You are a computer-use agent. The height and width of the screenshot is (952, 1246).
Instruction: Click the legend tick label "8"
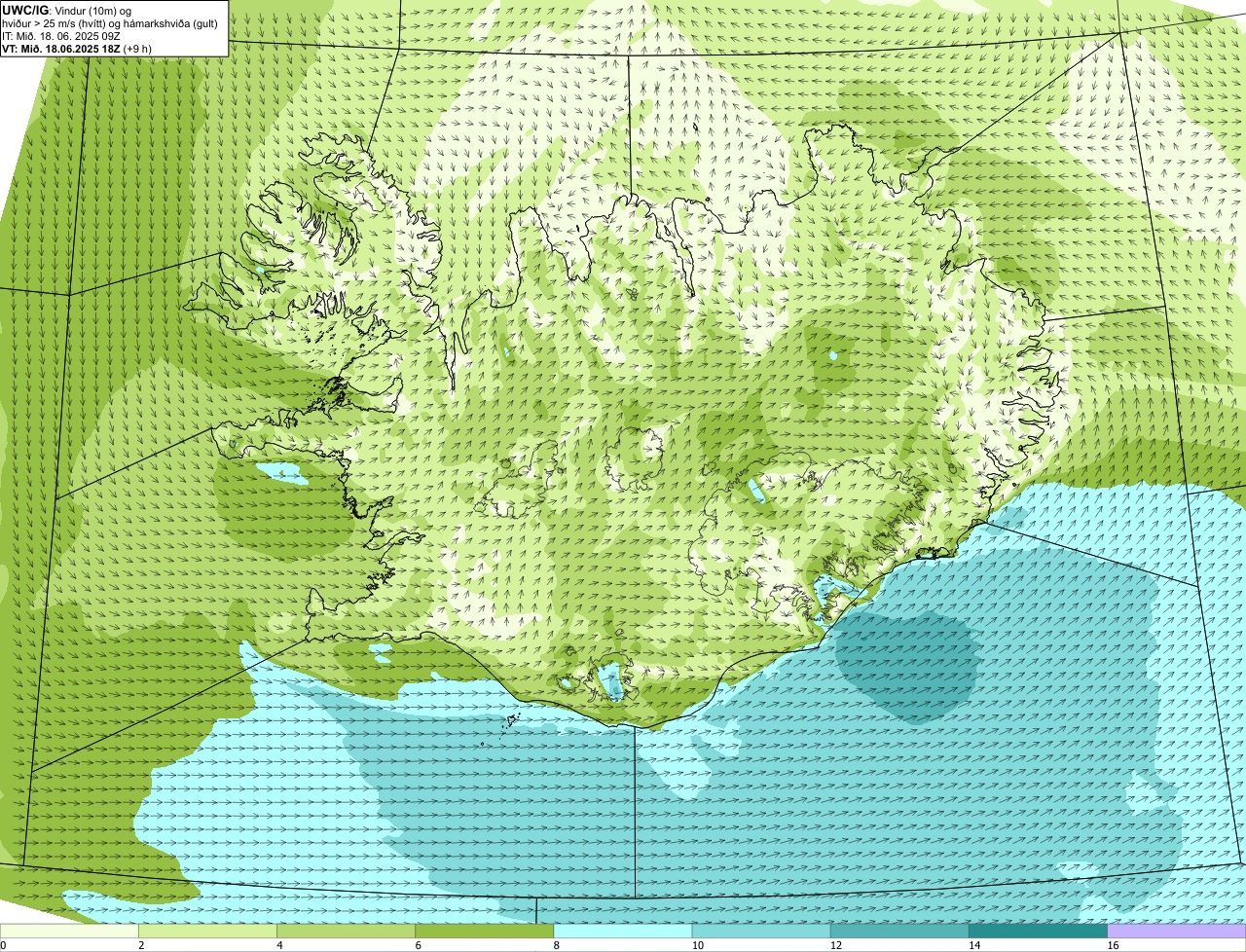(x=556, y=945)
